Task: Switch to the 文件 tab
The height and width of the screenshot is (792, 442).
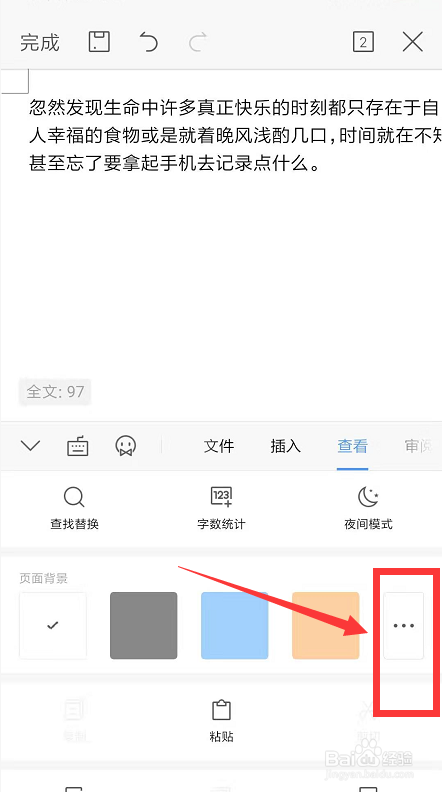Action: point(219,446)
